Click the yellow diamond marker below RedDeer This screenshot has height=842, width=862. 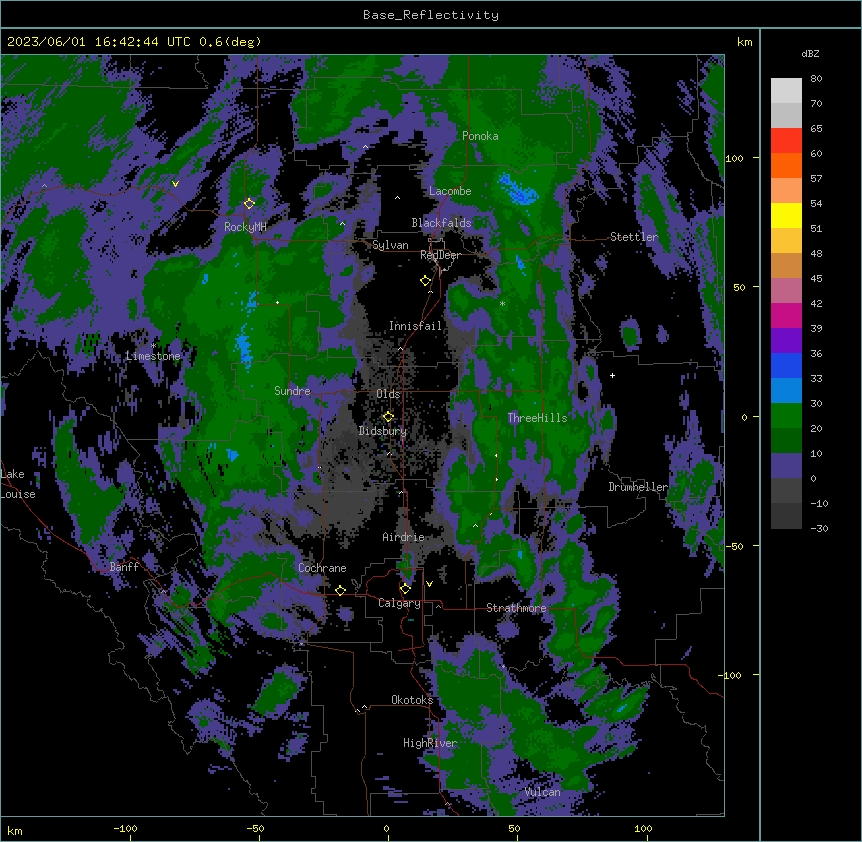pos(425,281)
